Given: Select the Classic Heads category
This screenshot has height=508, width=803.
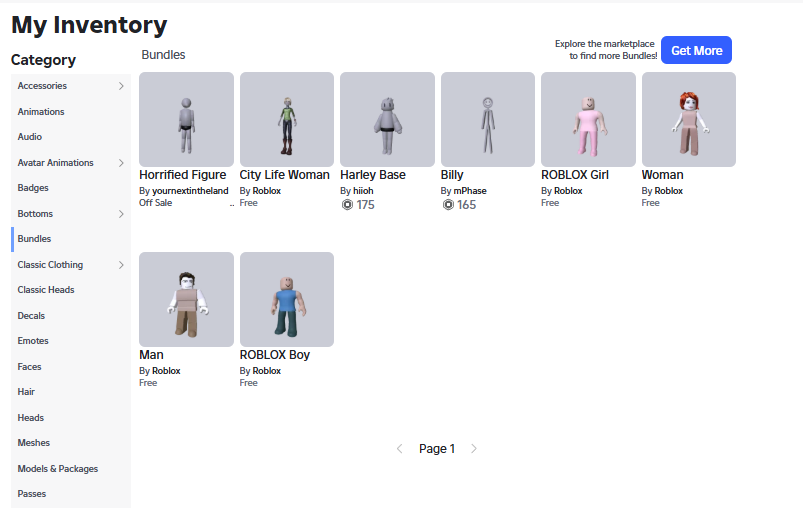Looking at the screenshot, I should coord(71,290).
